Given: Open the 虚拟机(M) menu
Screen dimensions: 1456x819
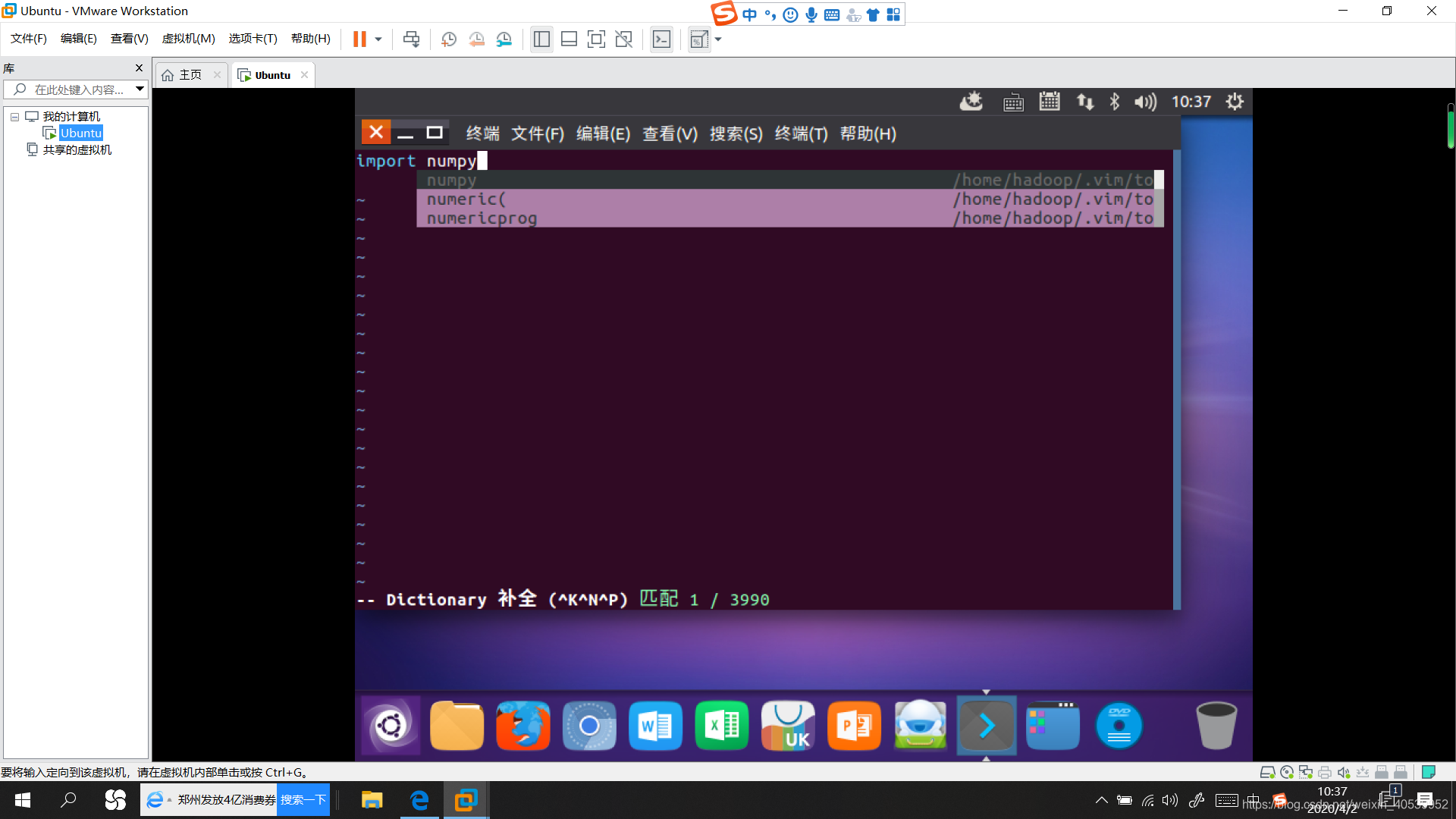Looking at the screenshot, I should click(x=188, y=39).
